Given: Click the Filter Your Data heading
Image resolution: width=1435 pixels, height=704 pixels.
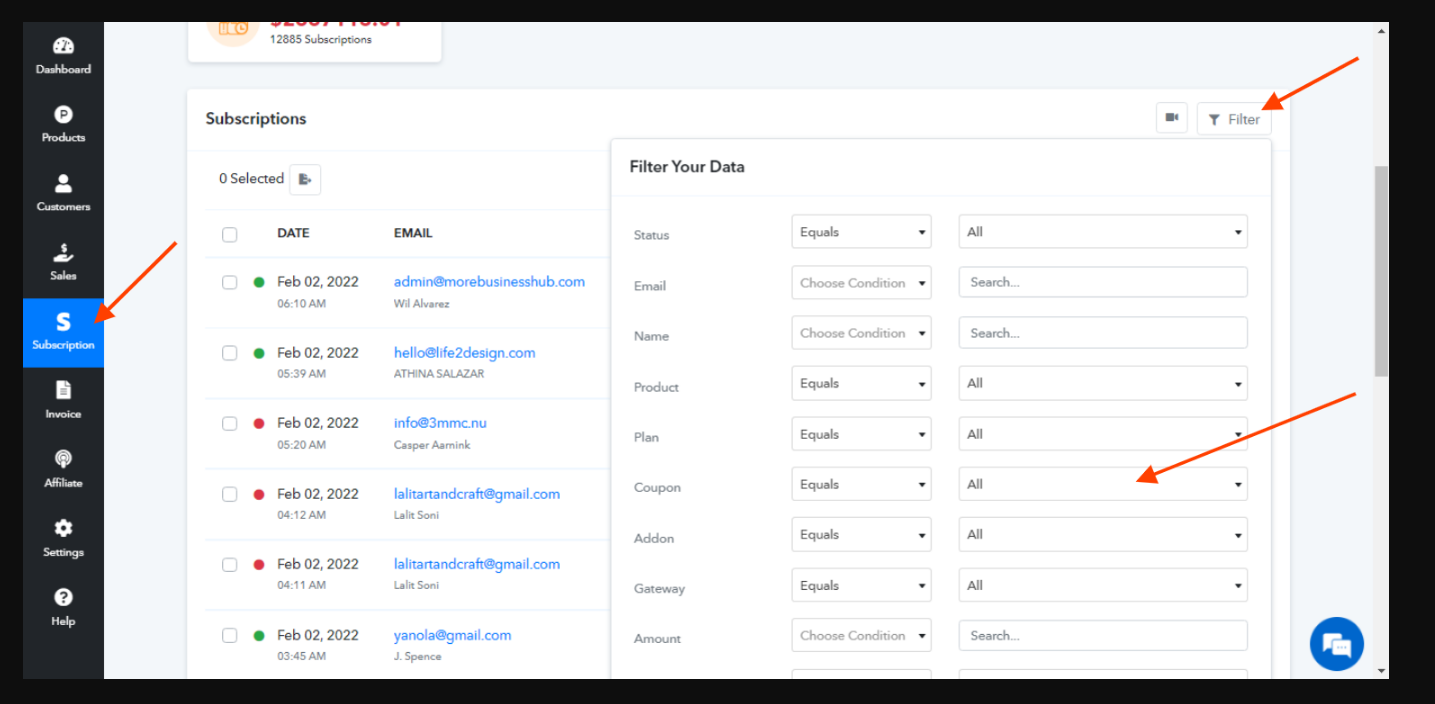Looking at the screenshot, I should click(687, 167).
